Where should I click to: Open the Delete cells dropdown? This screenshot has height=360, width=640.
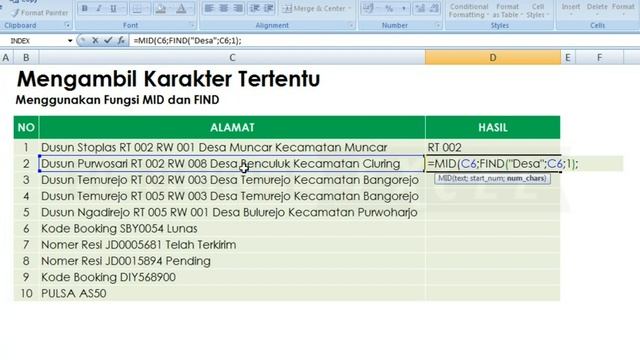[597, 10]
